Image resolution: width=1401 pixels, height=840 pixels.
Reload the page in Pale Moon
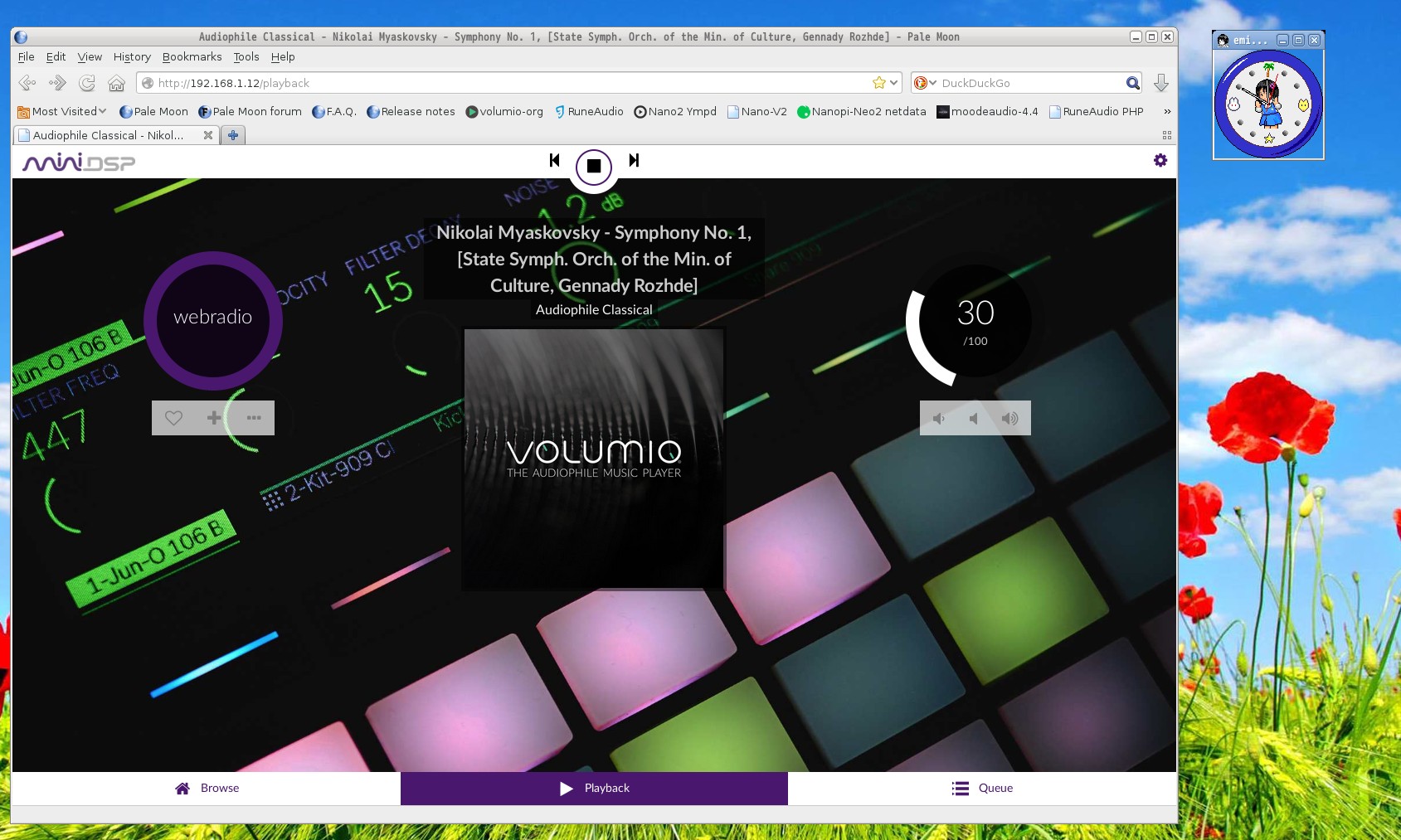85,82
